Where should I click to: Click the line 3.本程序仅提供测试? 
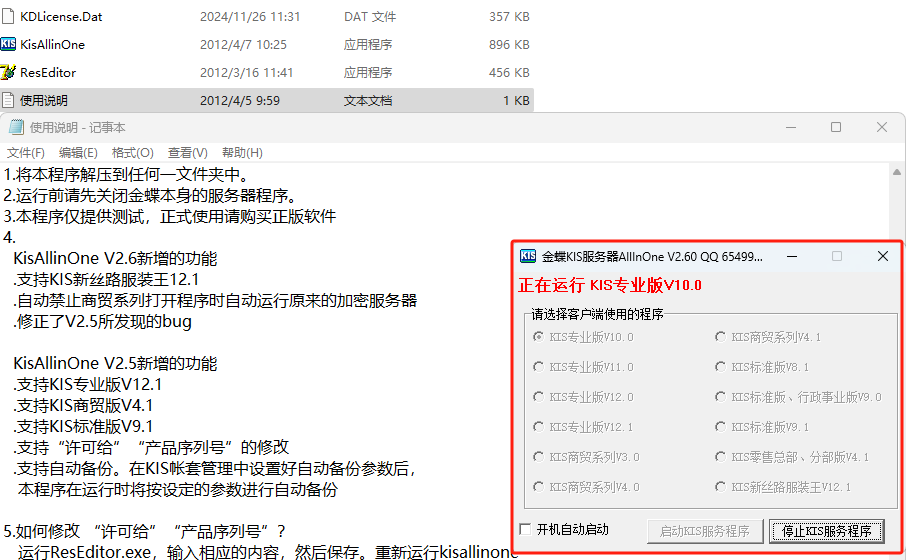point(170,217)
